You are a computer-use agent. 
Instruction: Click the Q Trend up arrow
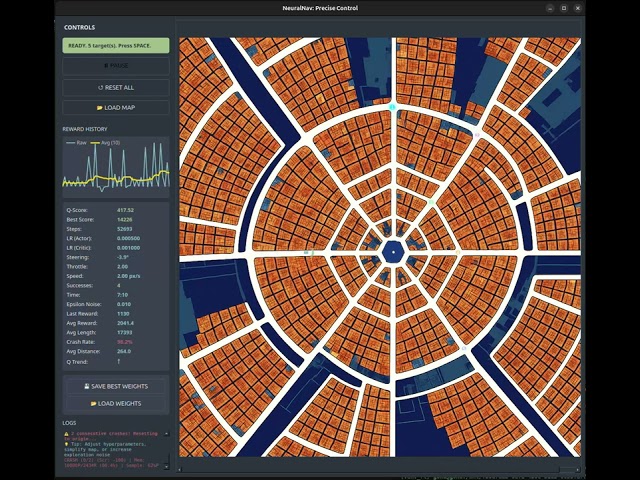pyautogui.click(x=118, y=361)
